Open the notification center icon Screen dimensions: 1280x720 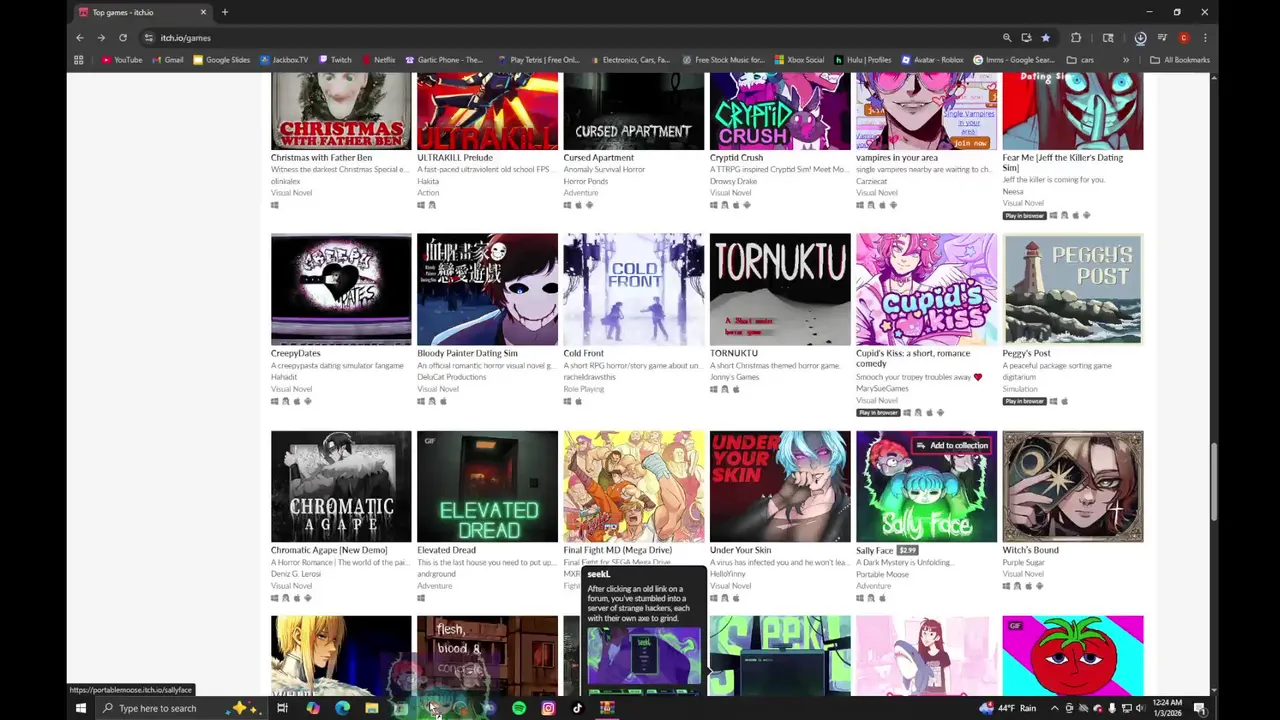1199,708
